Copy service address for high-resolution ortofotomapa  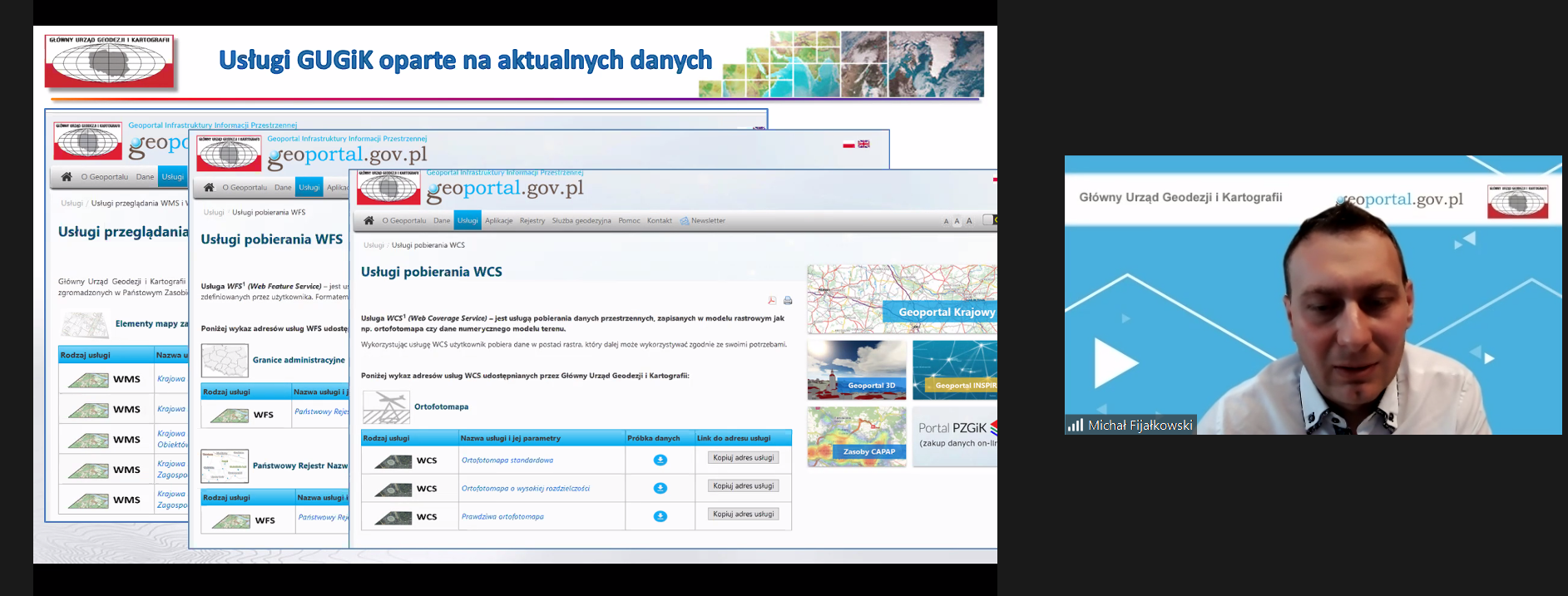tap(743, 486)
